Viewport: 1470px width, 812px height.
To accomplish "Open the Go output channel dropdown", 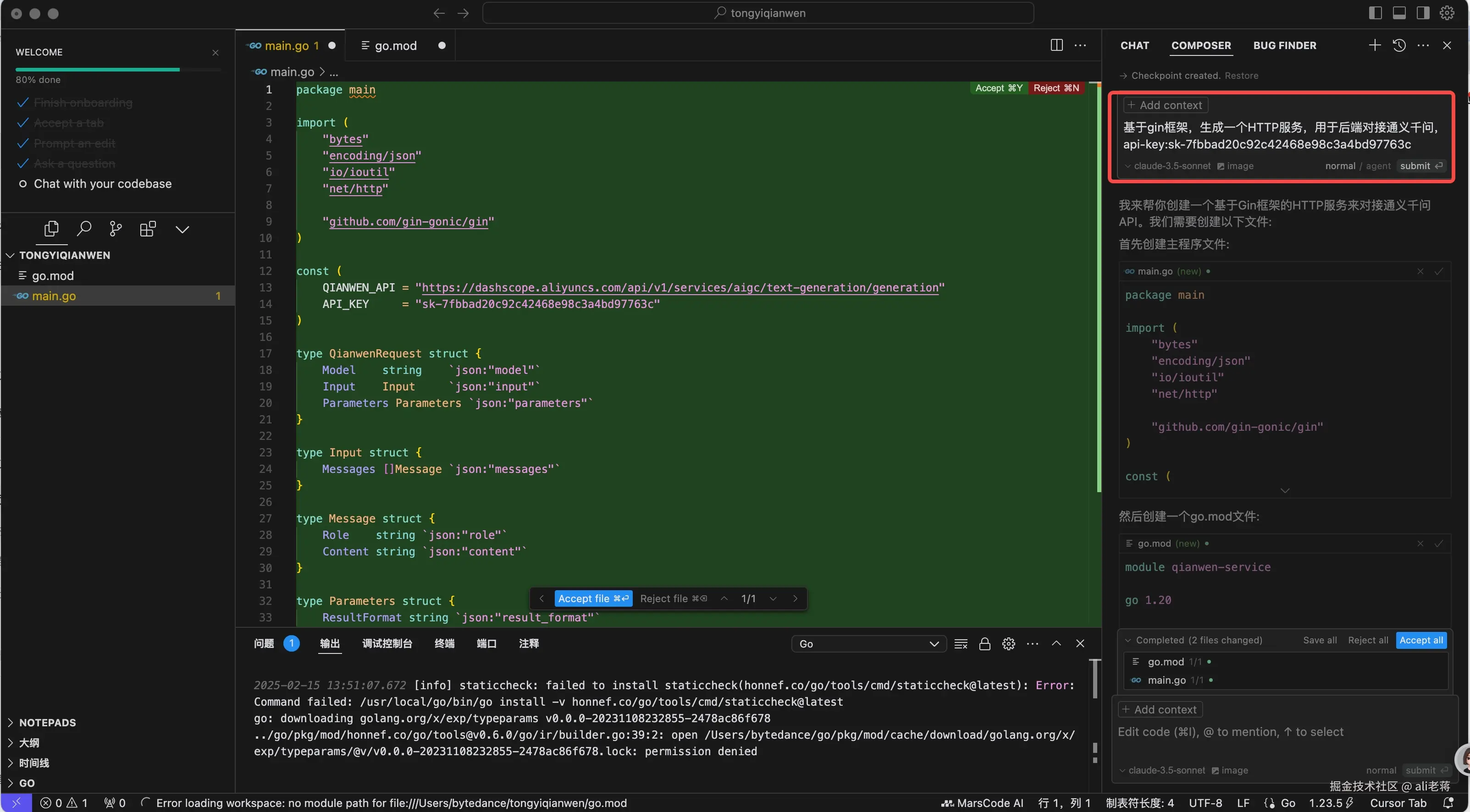I will click(868, 644).
